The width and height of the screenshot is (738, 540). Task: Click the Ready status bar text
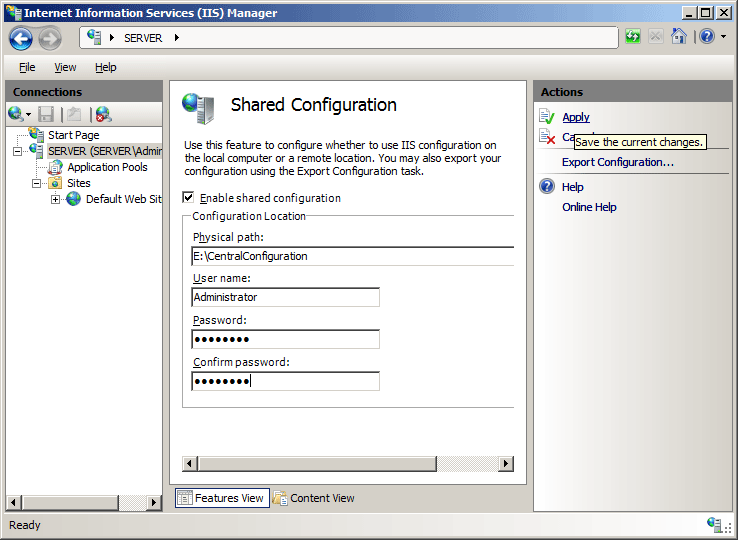[x=25, y=525]
